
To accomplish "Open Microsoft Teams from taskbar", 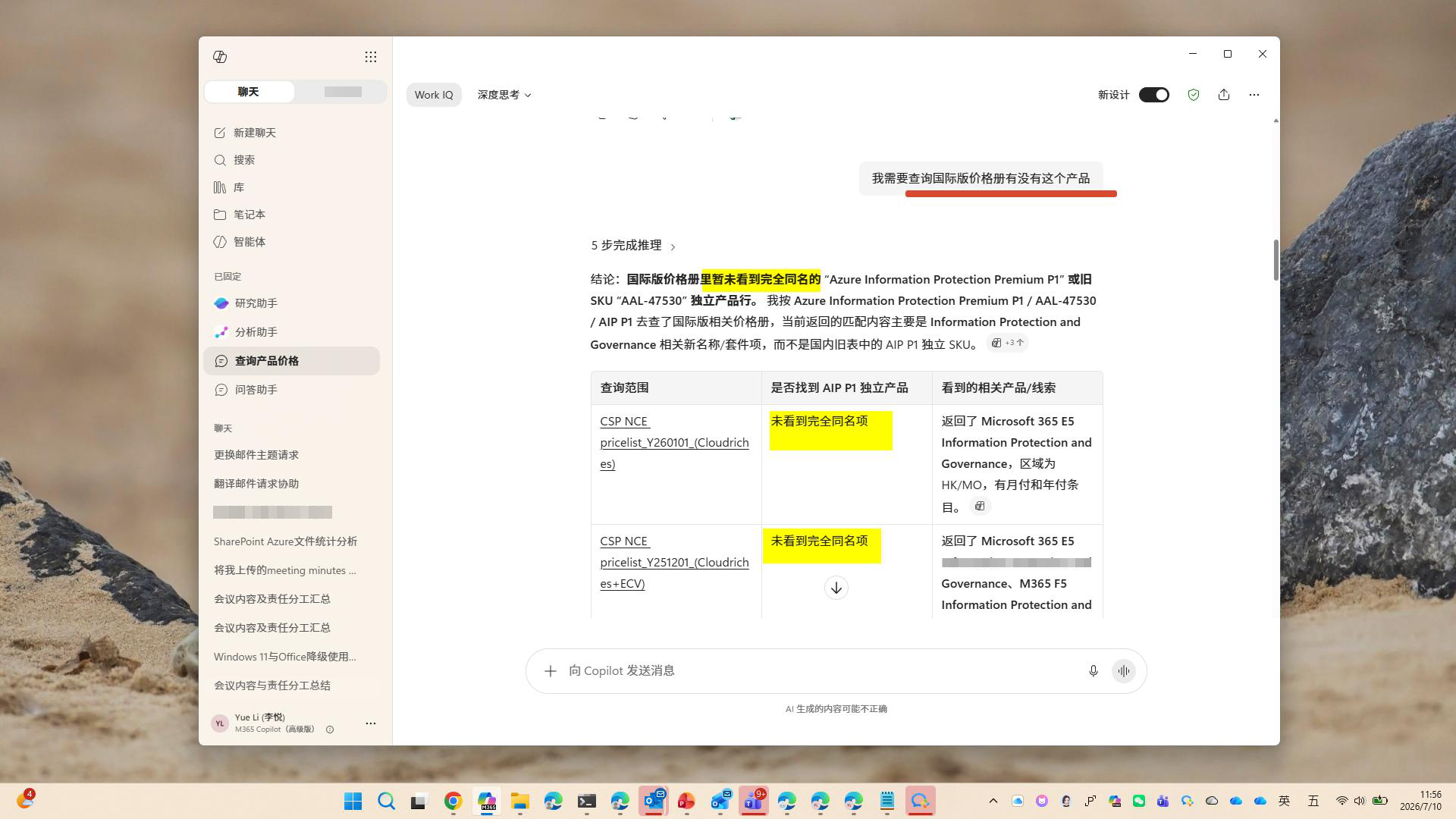I will (x=753, y=801).
